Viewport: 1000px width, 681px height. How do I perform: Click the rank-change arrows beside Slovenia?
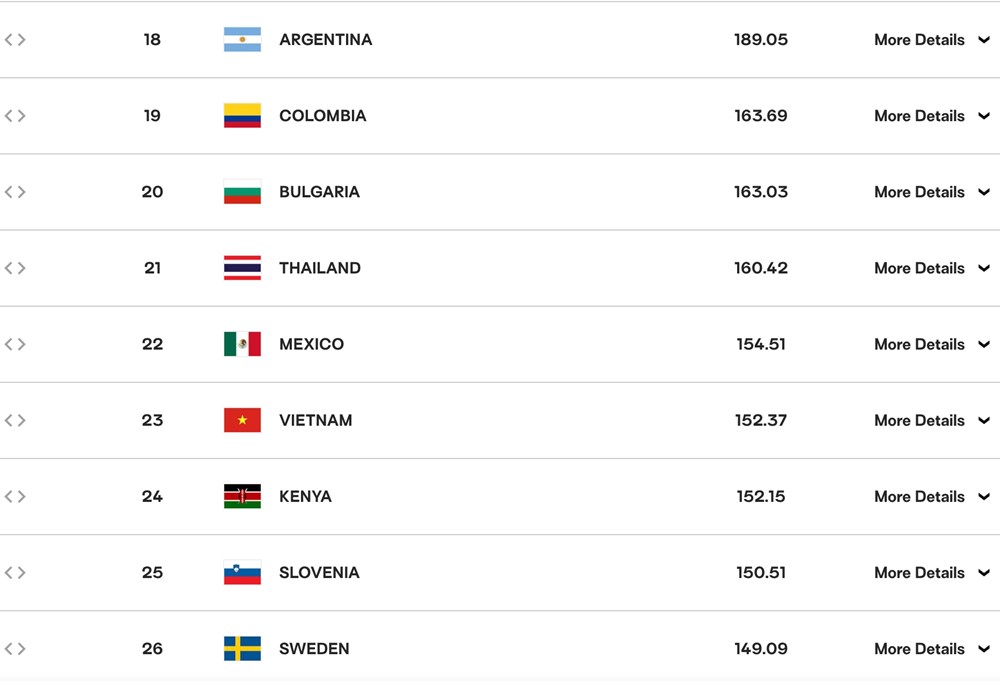pyautogui.click(x=15, y=573)
